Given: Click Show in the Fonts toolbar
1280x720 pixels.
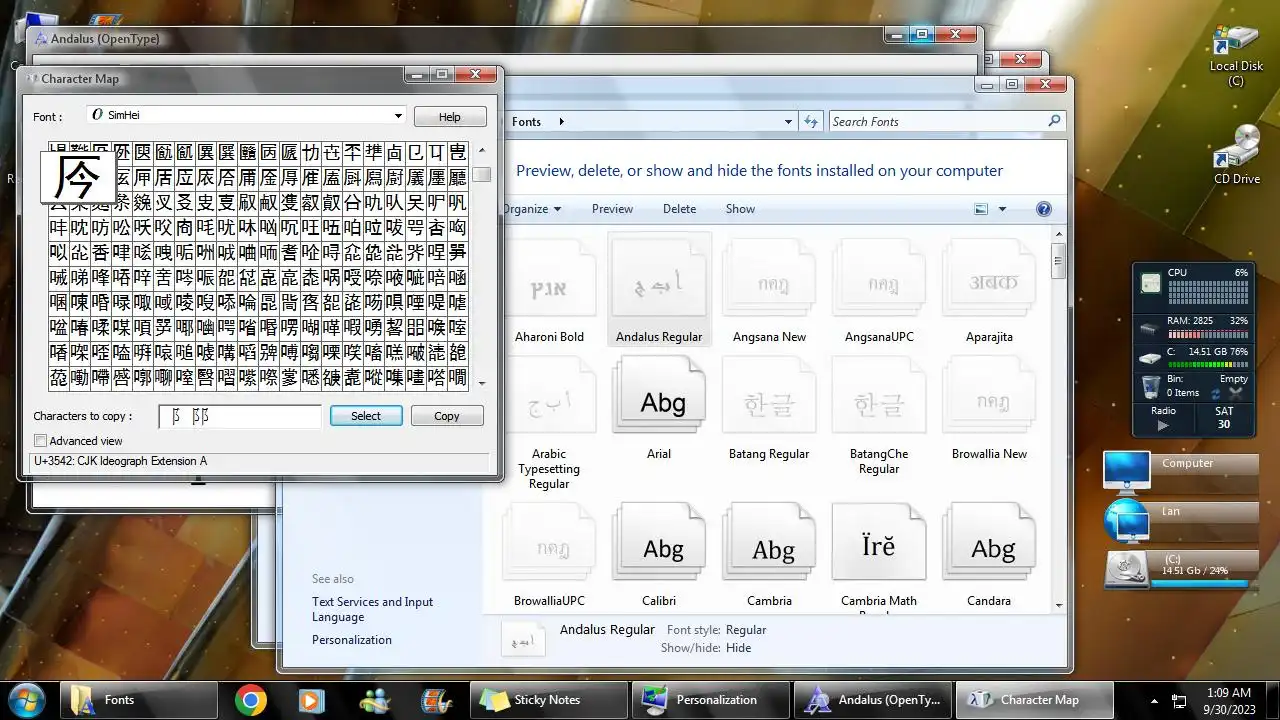Looking at the screenshot, I should click(x=740, y=209).
